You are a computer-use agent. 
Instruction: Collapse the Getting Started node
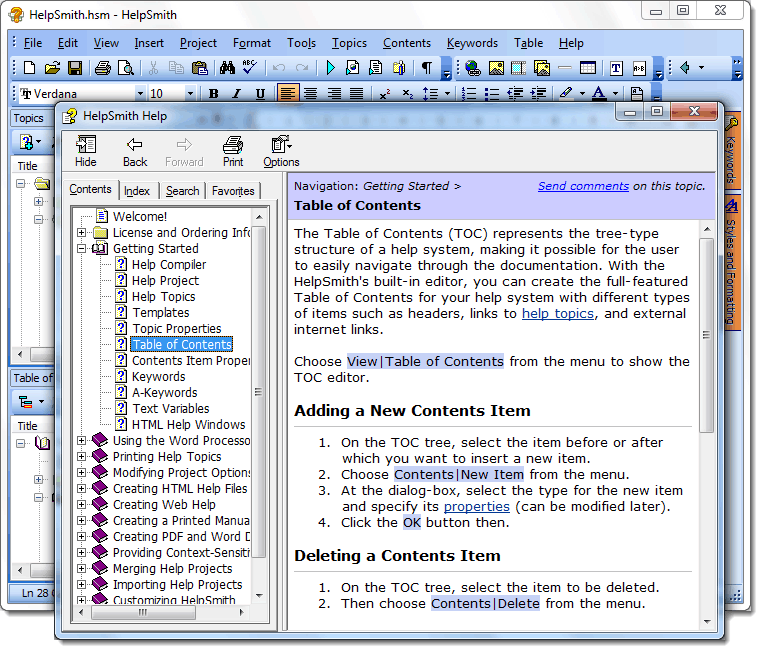click(82, 249)
